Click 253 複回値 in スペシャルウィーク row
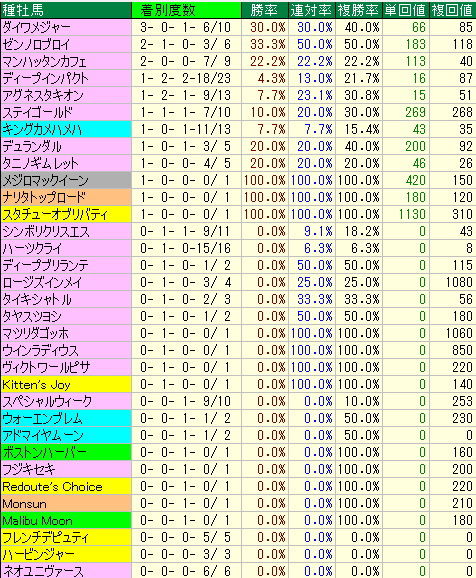This screenshot has height=578, width=476. [x=463, y=401]
